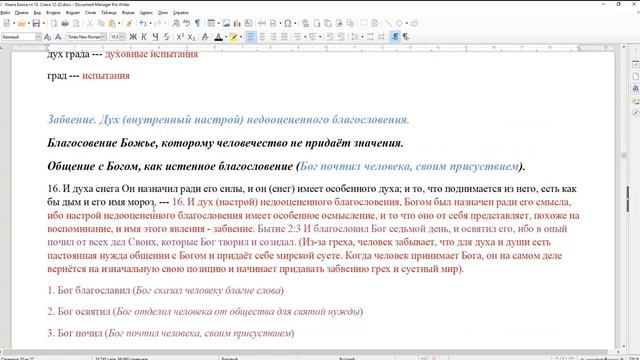Undo the last action
This screenshot has height=360, width=640.
(142, 23)
